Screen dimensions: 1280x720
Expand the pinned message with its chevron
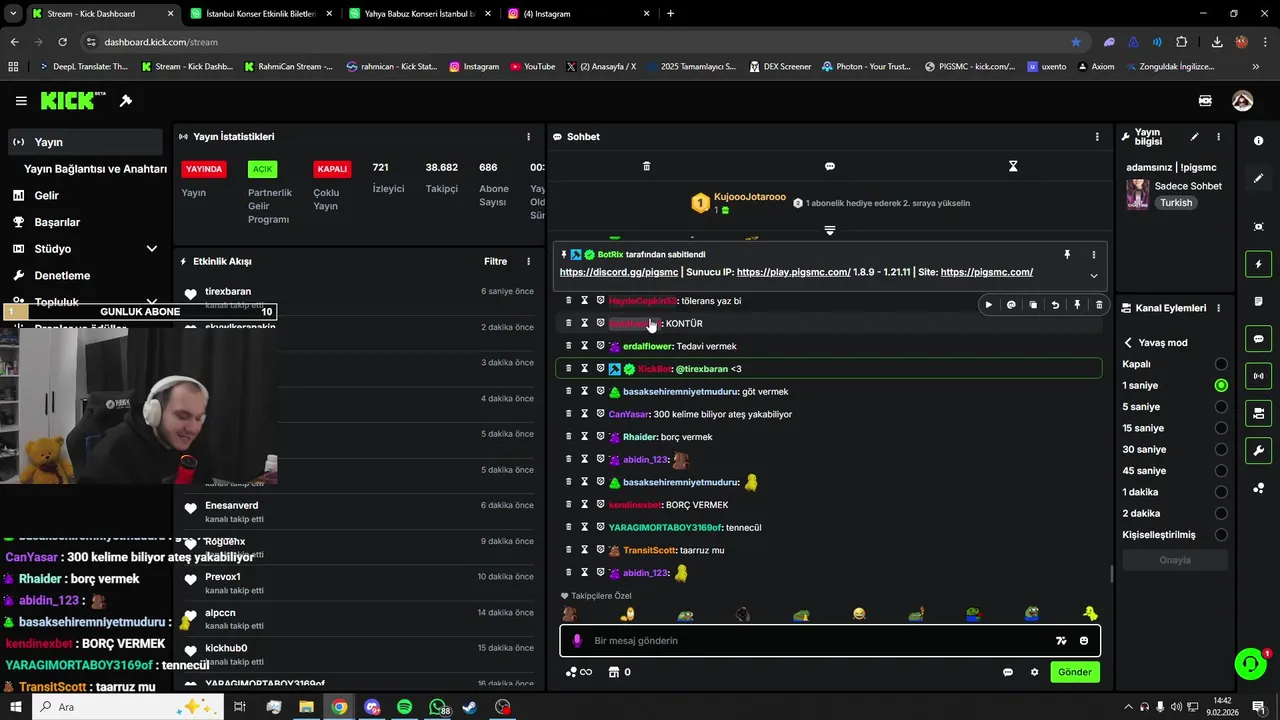(1093, 276)
